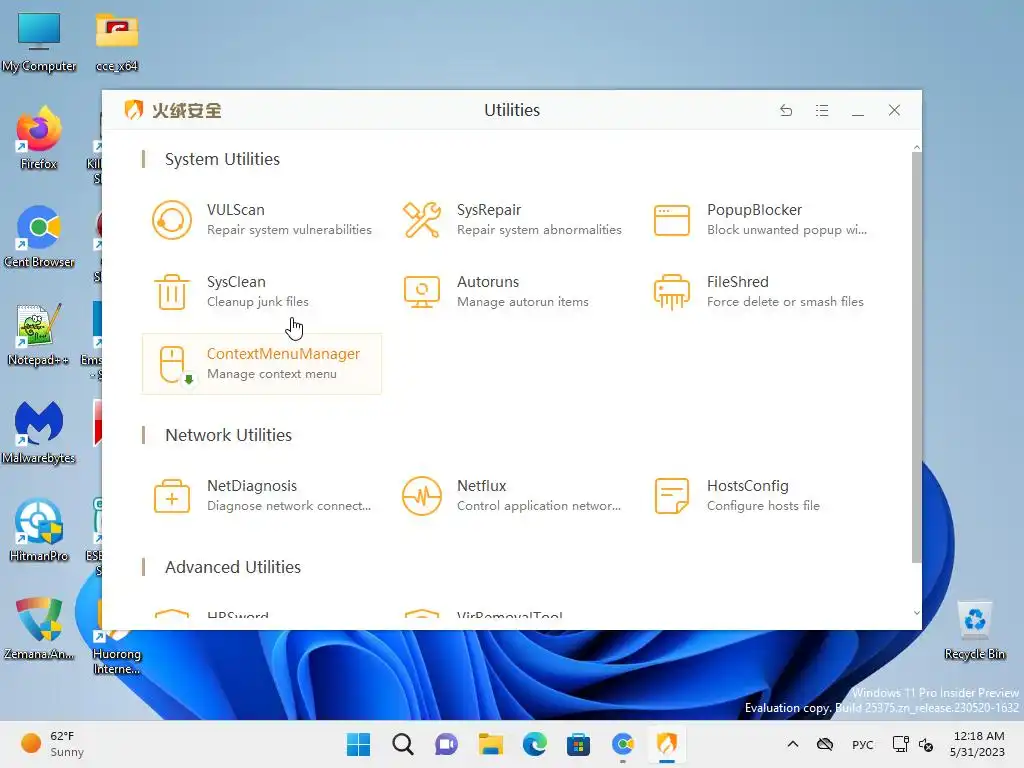The width and height of the screenshot is (1024, 768).
Task: Click the Advanced Utilities heading
Action: coord(232,567)
